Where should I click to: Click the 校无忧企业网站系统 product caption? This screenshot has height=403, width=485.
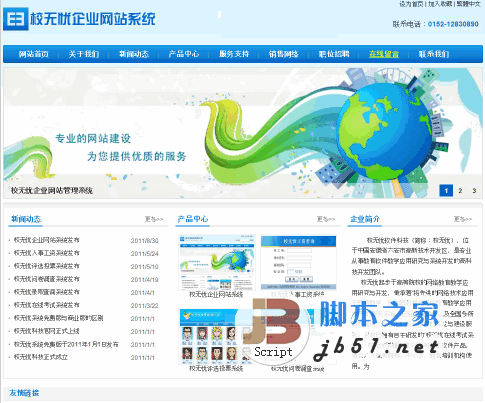[216, 295]
